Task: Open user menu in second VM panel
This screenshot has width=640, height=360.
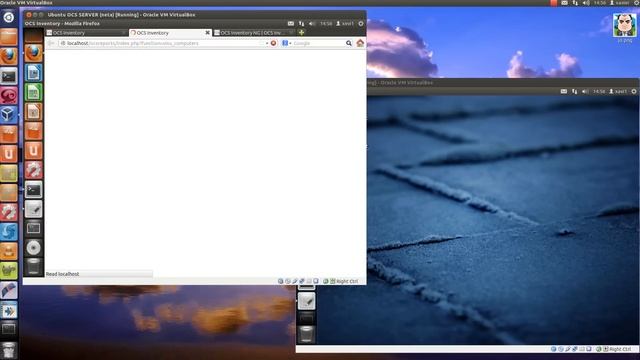Action: [x=618, y=91]
